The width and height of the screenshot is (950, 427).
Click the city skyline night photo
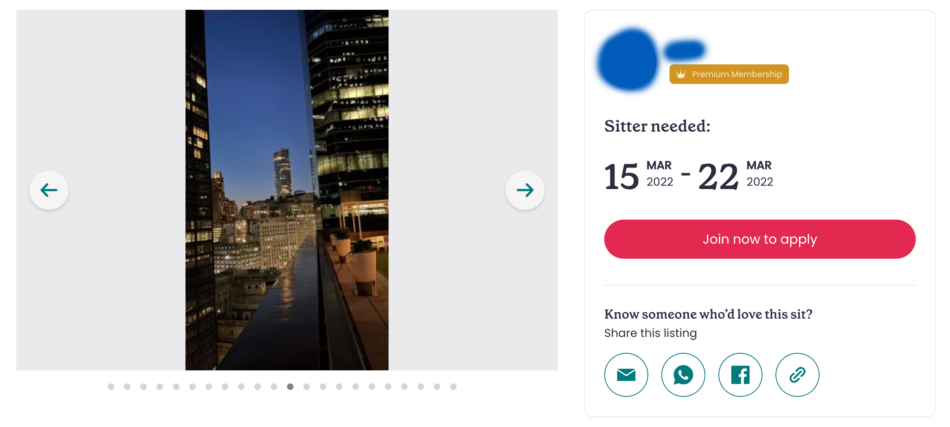(287, 190)
